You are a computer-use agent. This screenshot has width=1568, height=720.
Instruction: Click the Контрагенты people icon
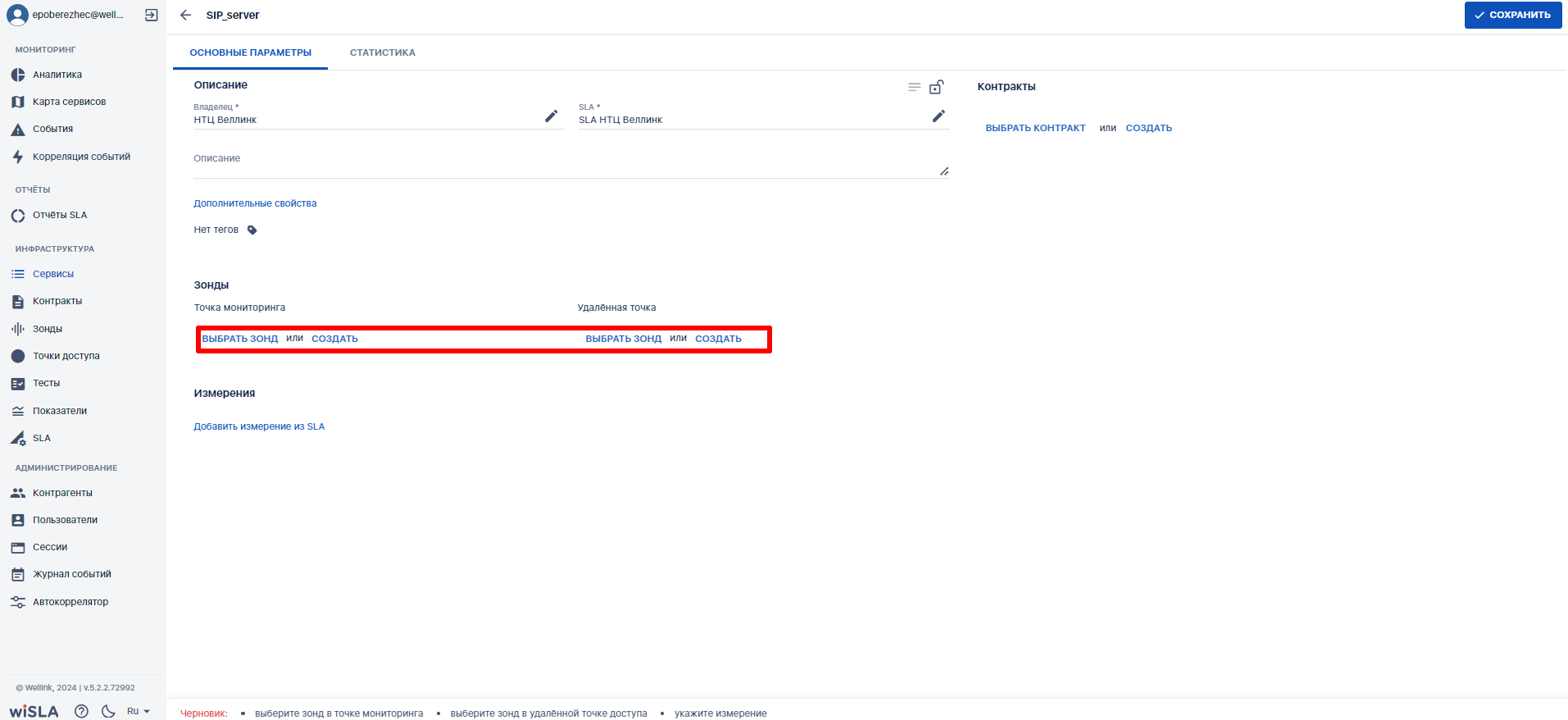tap(18, 493)
